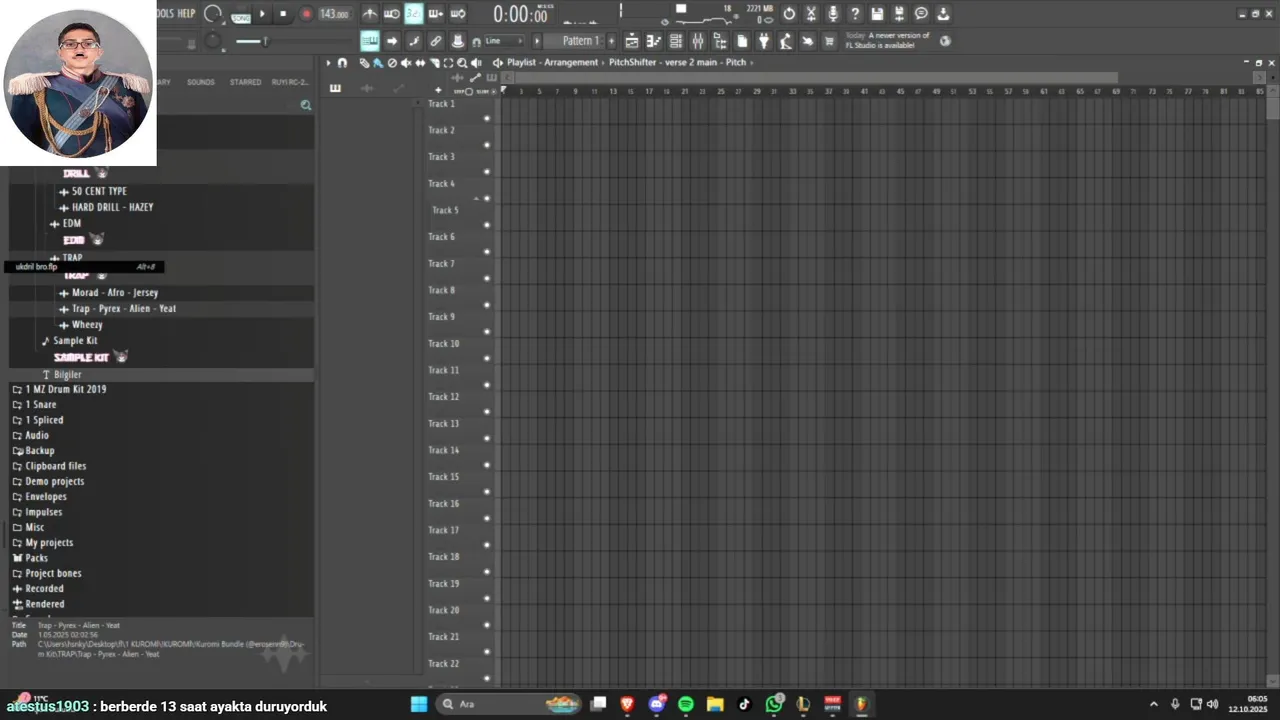Toggle loop recording icon
Image resolution: width=1280 pixels, height=720 pixels.
458,14
